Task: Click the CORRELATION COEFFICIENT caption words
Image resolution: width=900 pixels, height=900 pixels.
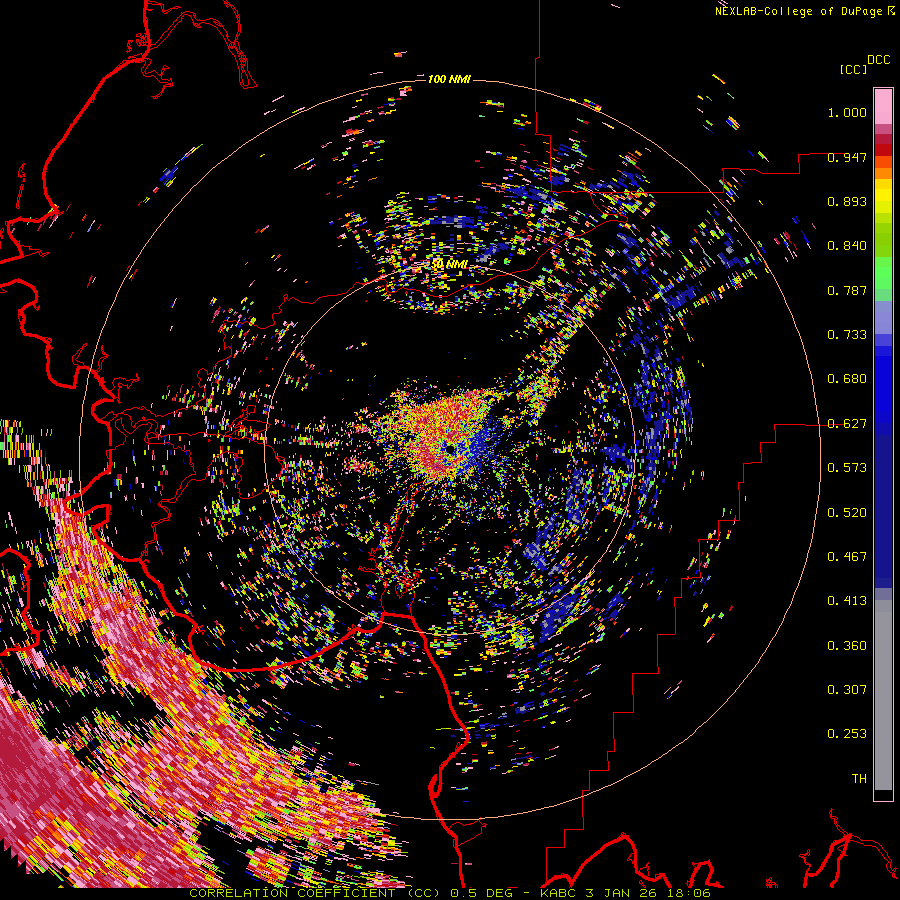Action: [x=292, y=893]
